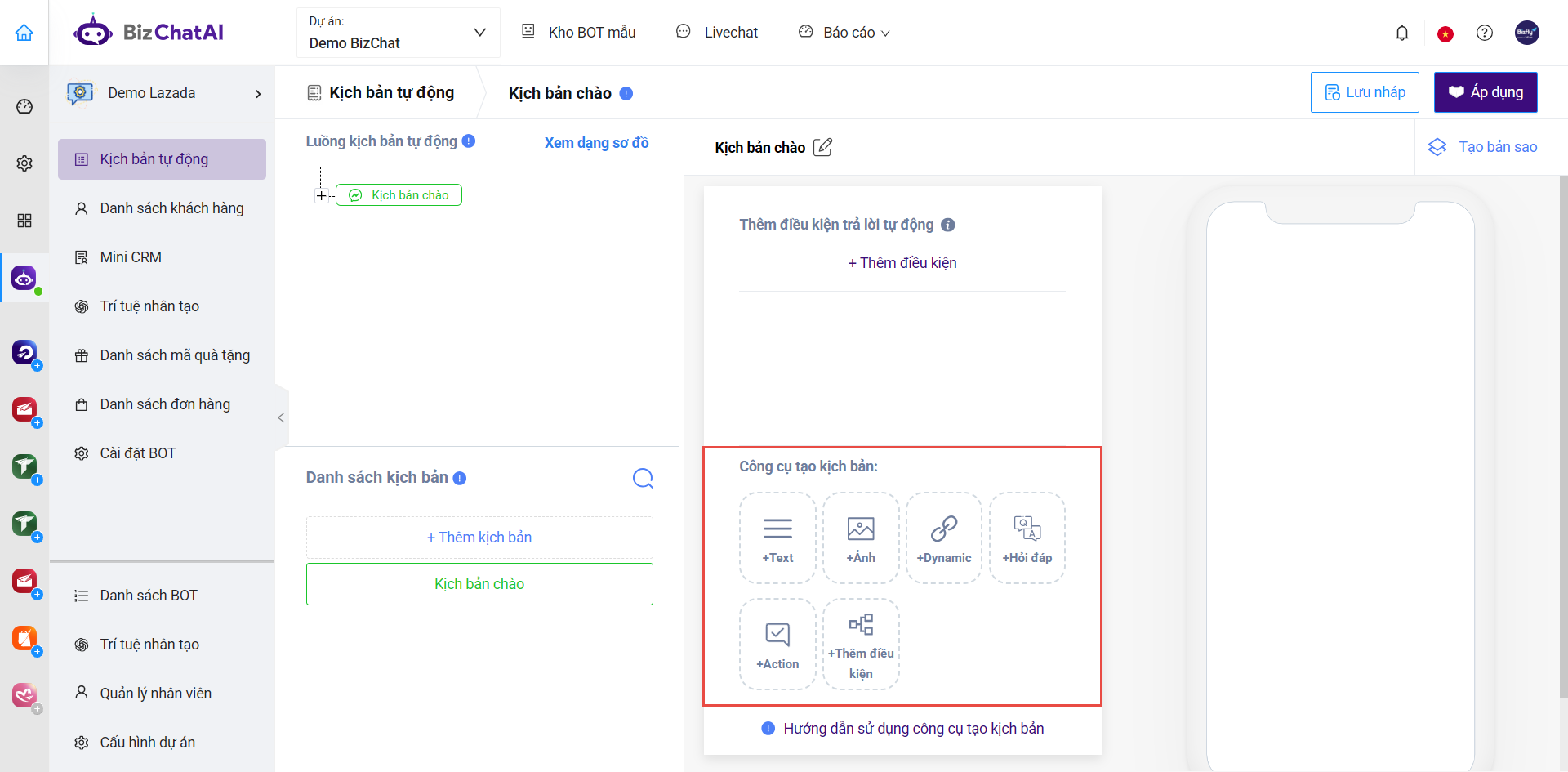Click info icon beside Danh sách kịch bản
Screen dimensions: 1568x772
460,478
